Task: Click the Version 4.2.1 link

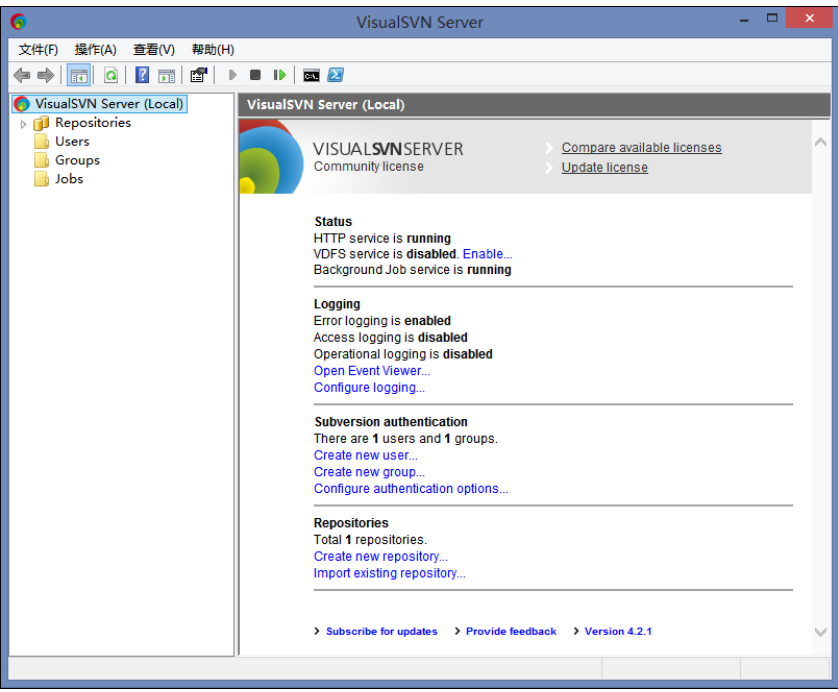Action: click(618, 631)
